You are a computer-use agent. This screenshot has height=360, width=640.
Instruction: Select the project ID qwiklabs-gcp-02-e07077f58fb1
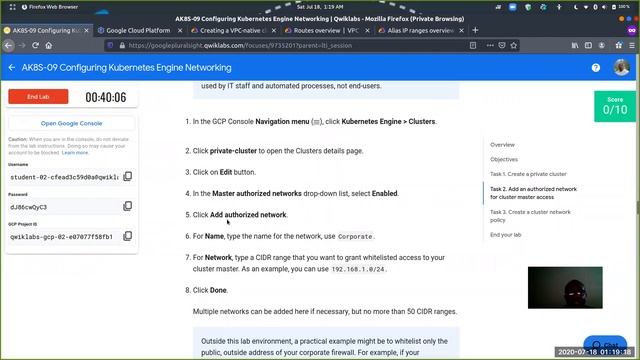click(62, 237)
